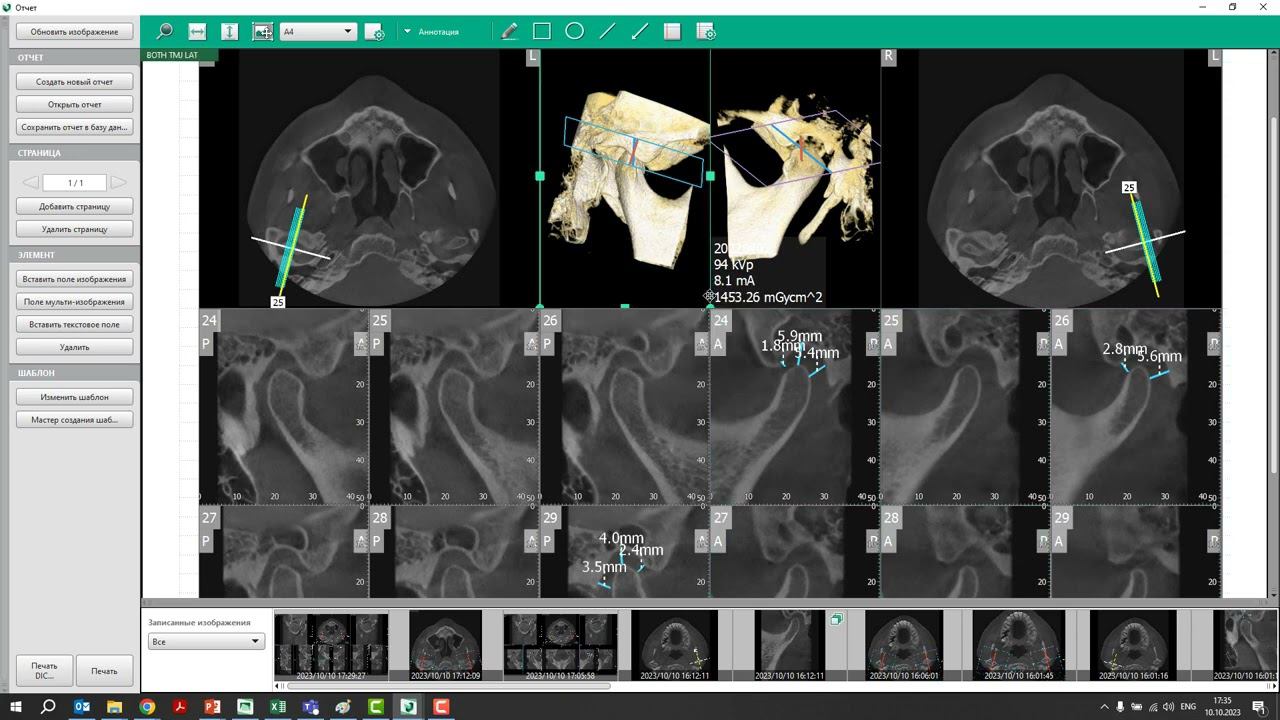Click Мастер создания шаблона button
This screenshot has height=720, width=1280.
tap(74, 420)
